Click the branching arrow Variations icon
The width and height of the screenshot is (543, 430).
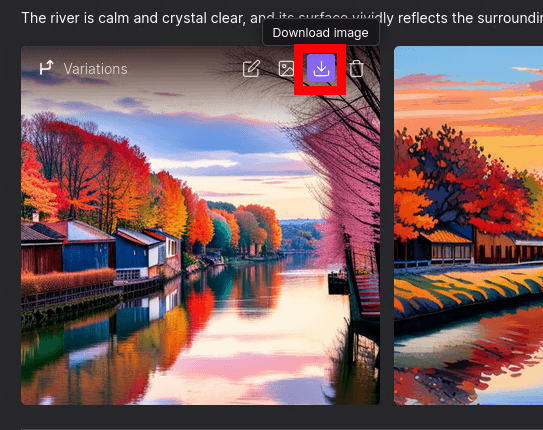coord(46,68)
